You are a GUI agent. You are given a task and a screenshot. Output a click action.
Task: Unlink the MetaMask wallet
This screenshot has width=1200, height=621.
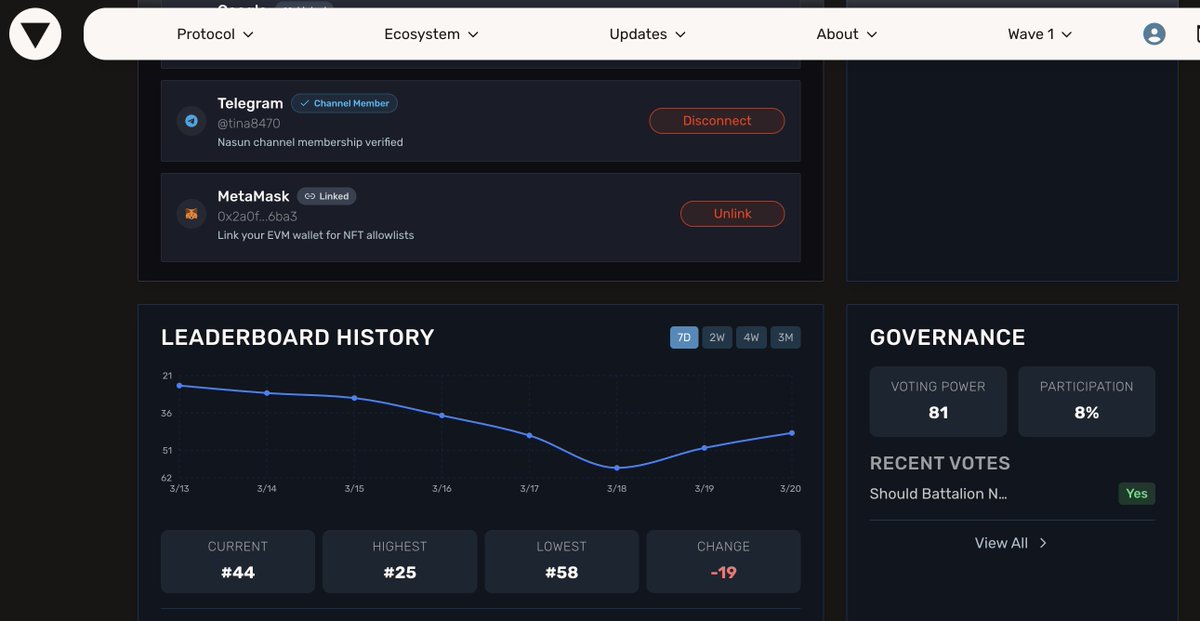pos(732,214)
